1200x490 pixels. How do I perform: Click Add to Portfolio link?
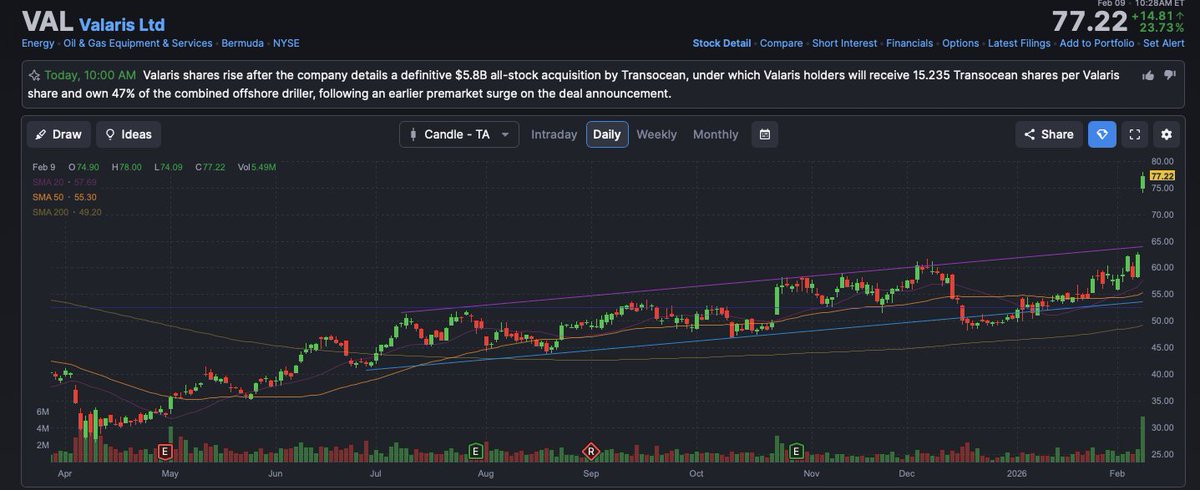[x=1097, y=43]
